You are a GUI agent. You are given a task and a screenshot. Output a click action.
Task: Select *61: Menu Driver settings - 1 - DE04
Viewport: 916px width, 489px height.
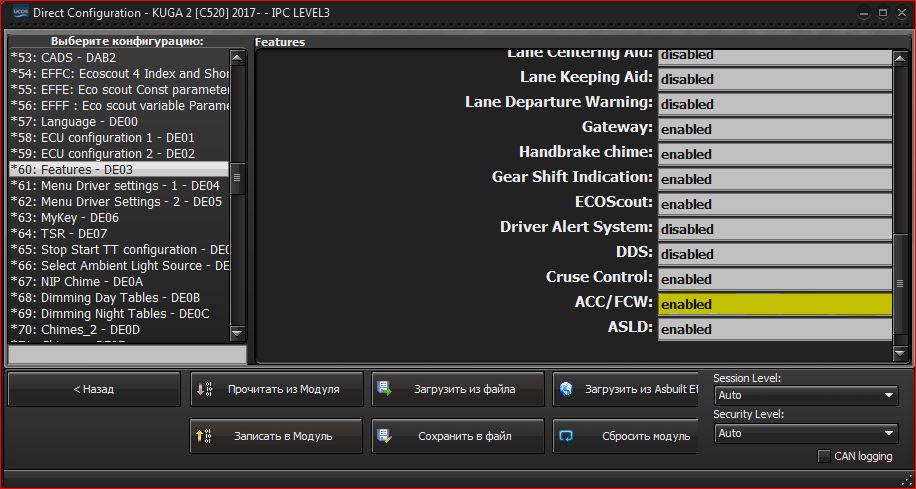point(115,186)
